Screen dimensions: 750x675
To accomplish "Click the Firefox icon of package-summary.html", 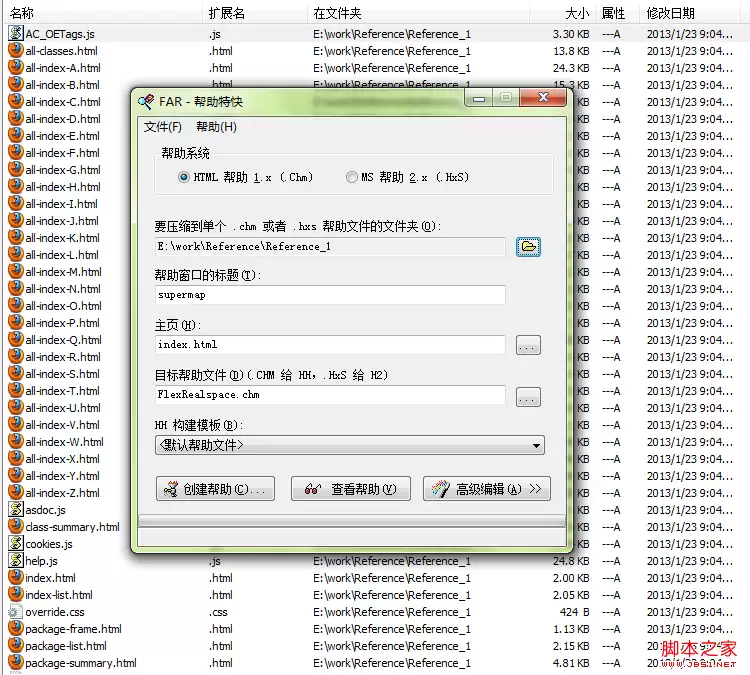I will (16, 662).
